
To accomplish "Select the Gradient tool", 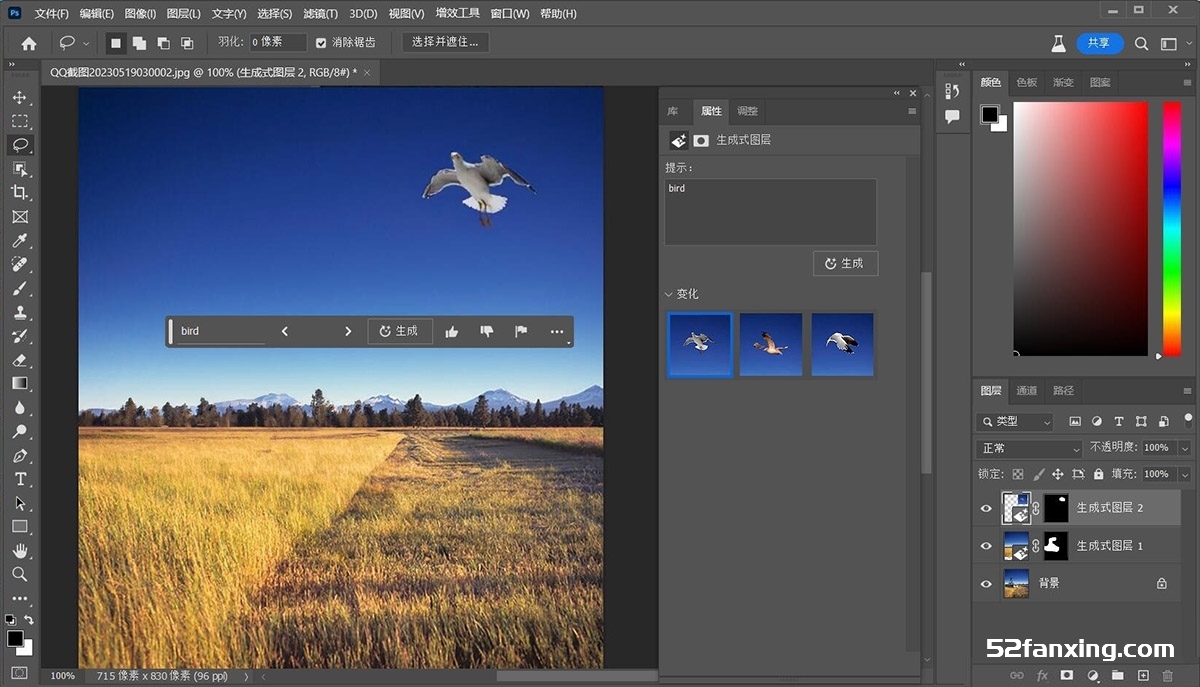I will click(x=19, y=383).
